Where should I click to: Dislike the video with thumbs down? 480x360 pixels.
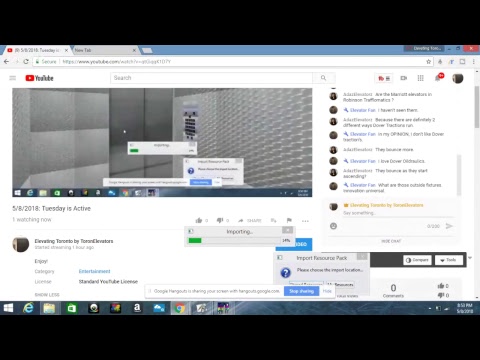[x=220, y=220]
